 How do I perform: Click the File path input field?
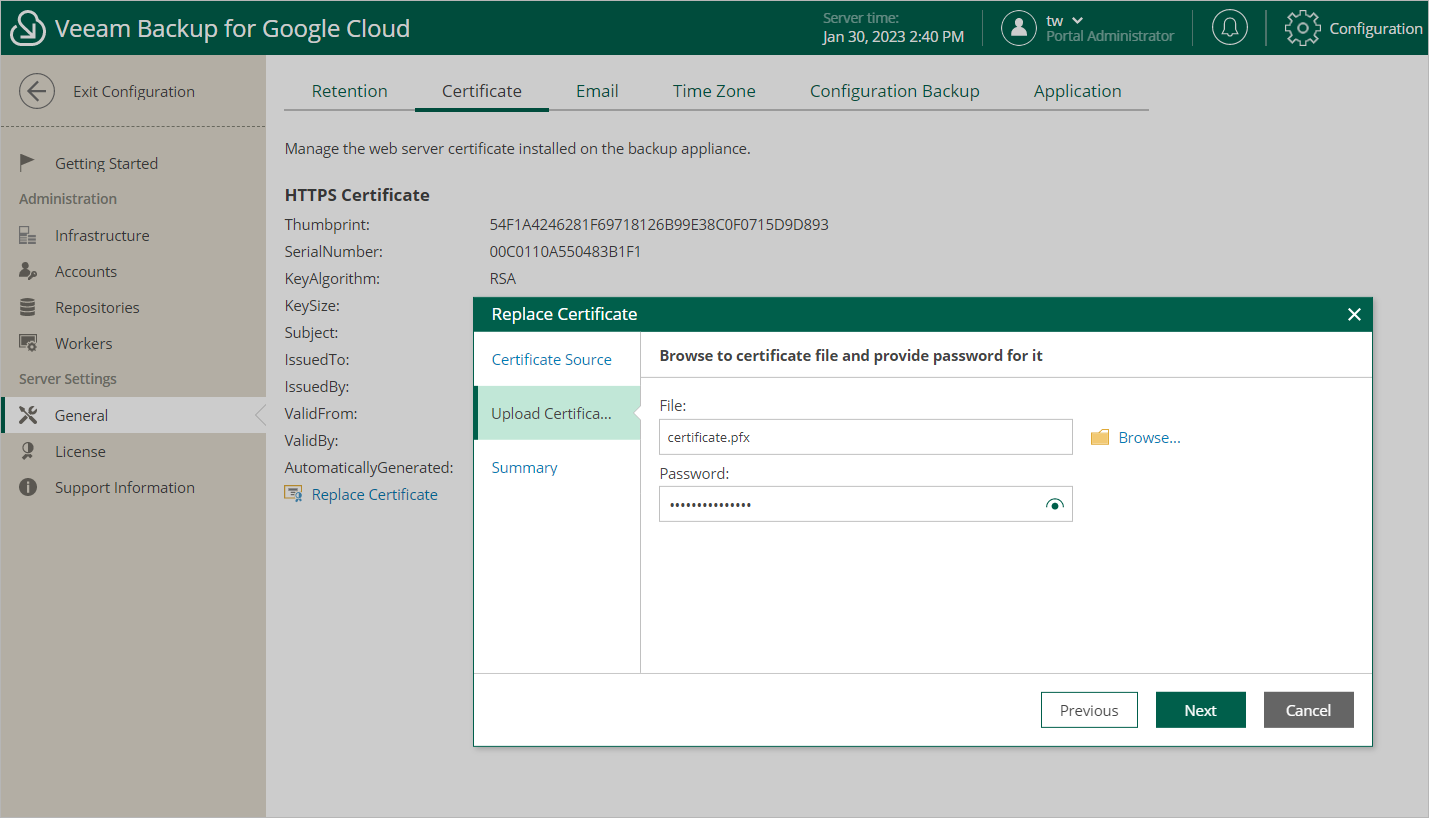point(865,437)
